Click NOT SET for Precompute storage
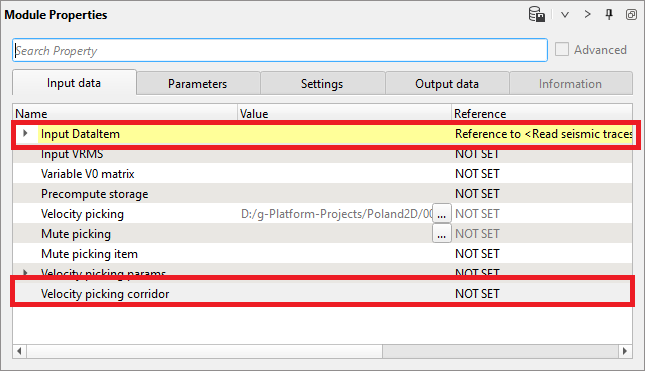The width and height of the screenshot is (645, 371). click(x=477, y=194)
